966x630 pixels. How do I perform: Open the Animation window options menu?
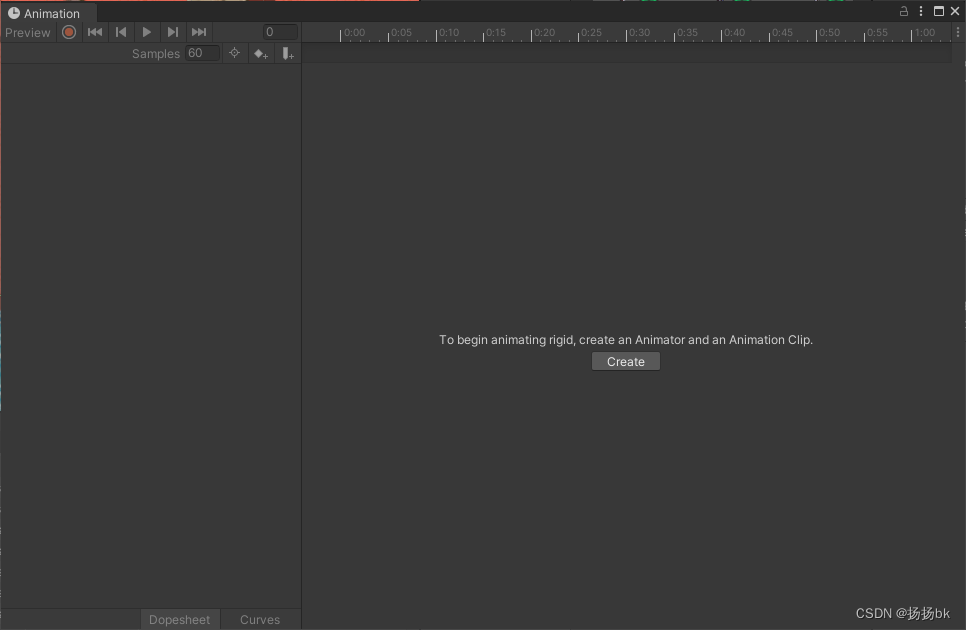920,10
